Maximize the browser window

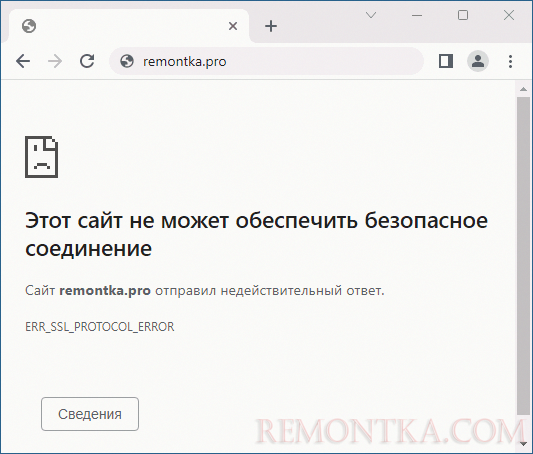pos(463,15)
